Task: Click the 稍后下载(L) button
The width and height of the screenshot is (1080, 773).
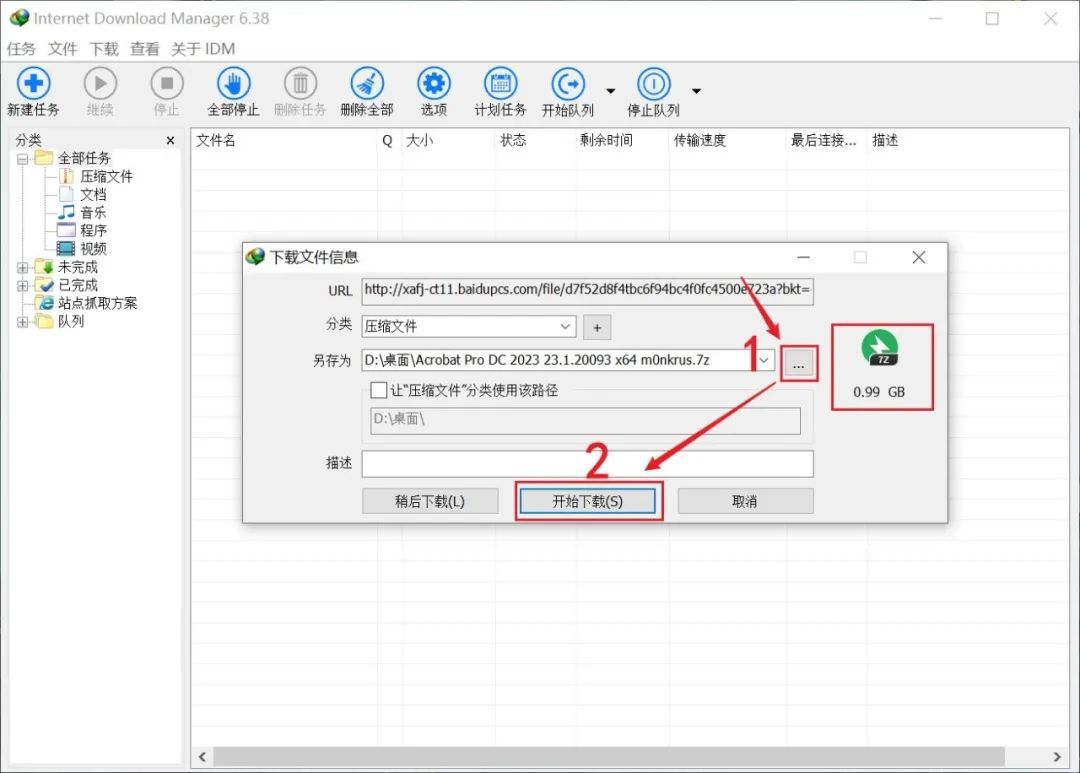Action: point(430,502)
